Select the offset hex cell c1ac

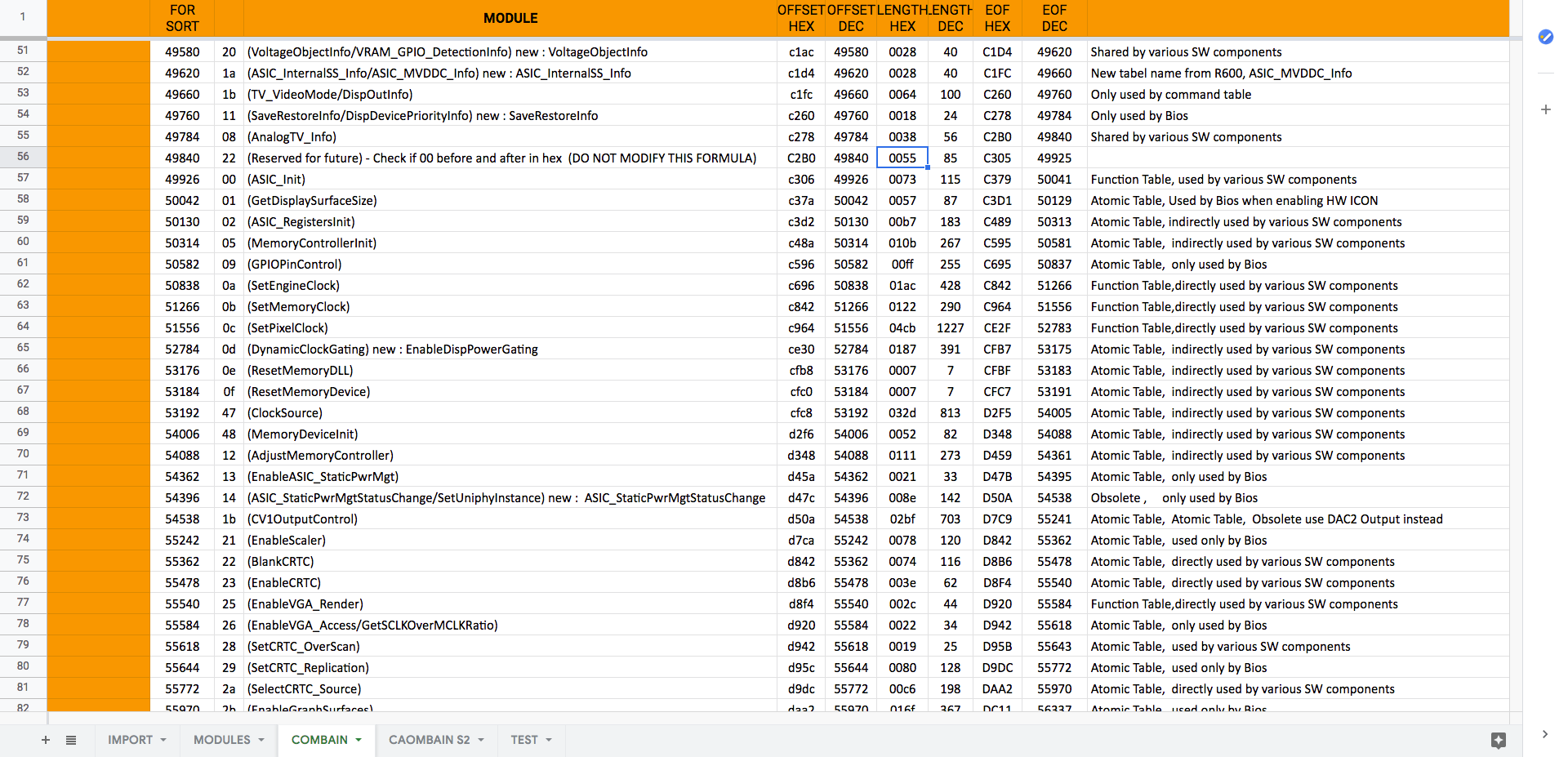[801, 51]
